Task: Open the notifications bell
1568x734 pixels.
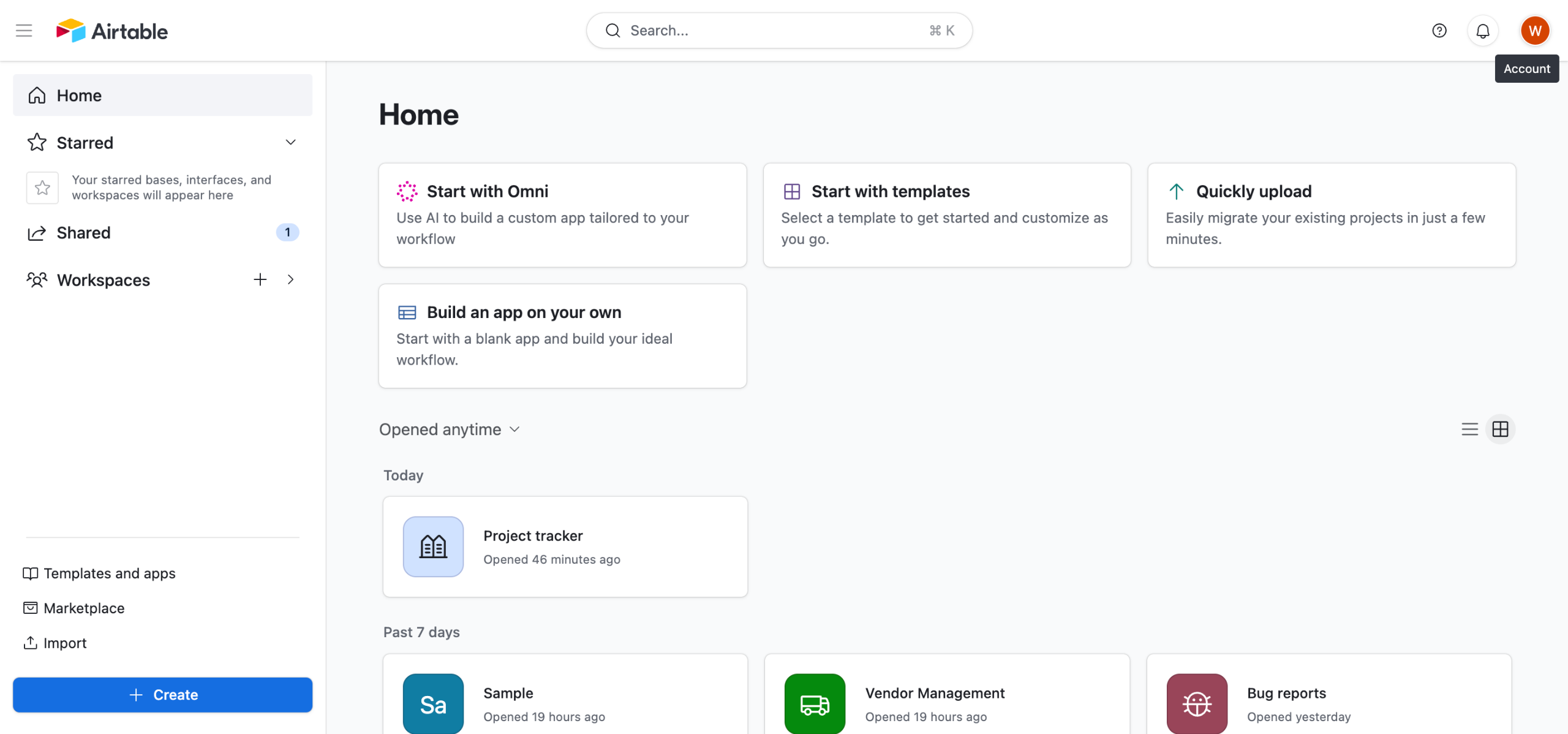Action: (1482, 31)
